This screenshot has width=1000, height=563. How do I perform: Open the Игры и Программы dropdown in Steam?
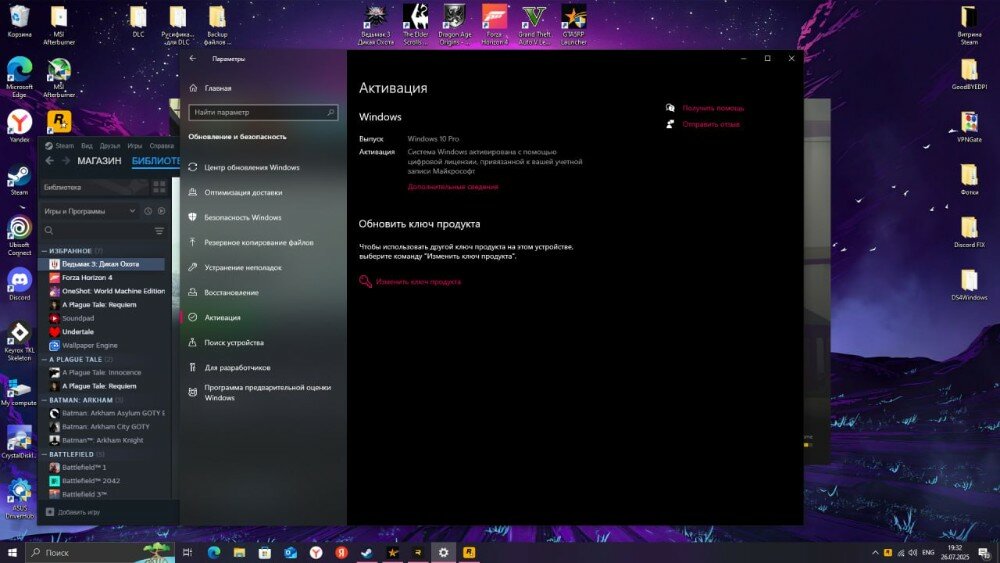point(89,211)
